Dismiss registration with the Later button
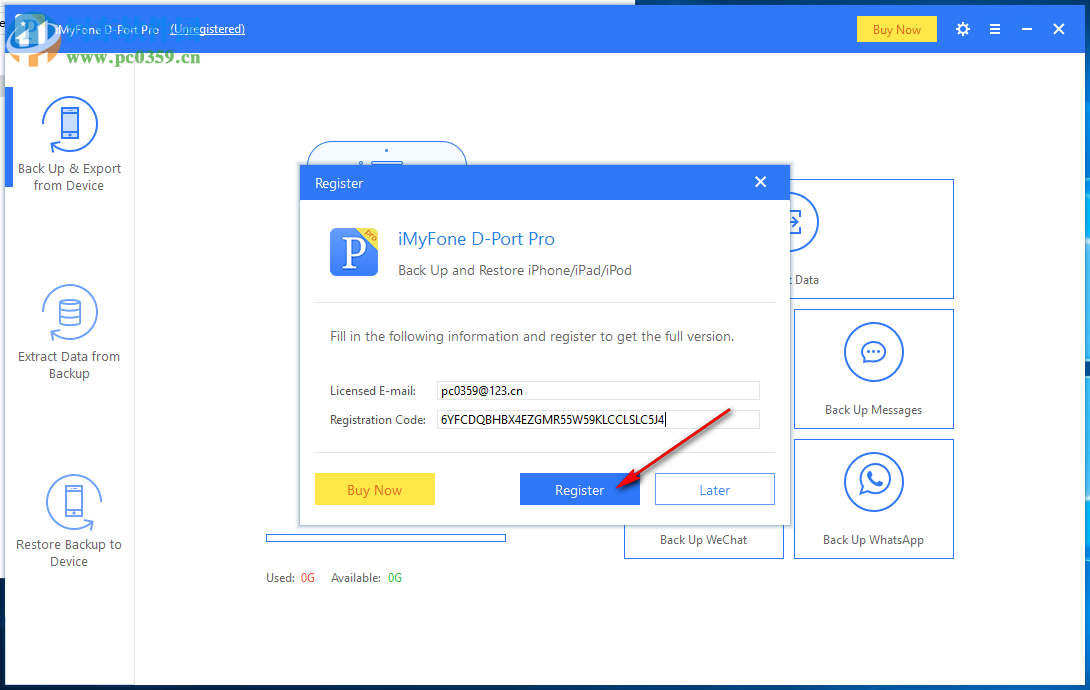The image size is (1090, 690). (x=714, y=489)
